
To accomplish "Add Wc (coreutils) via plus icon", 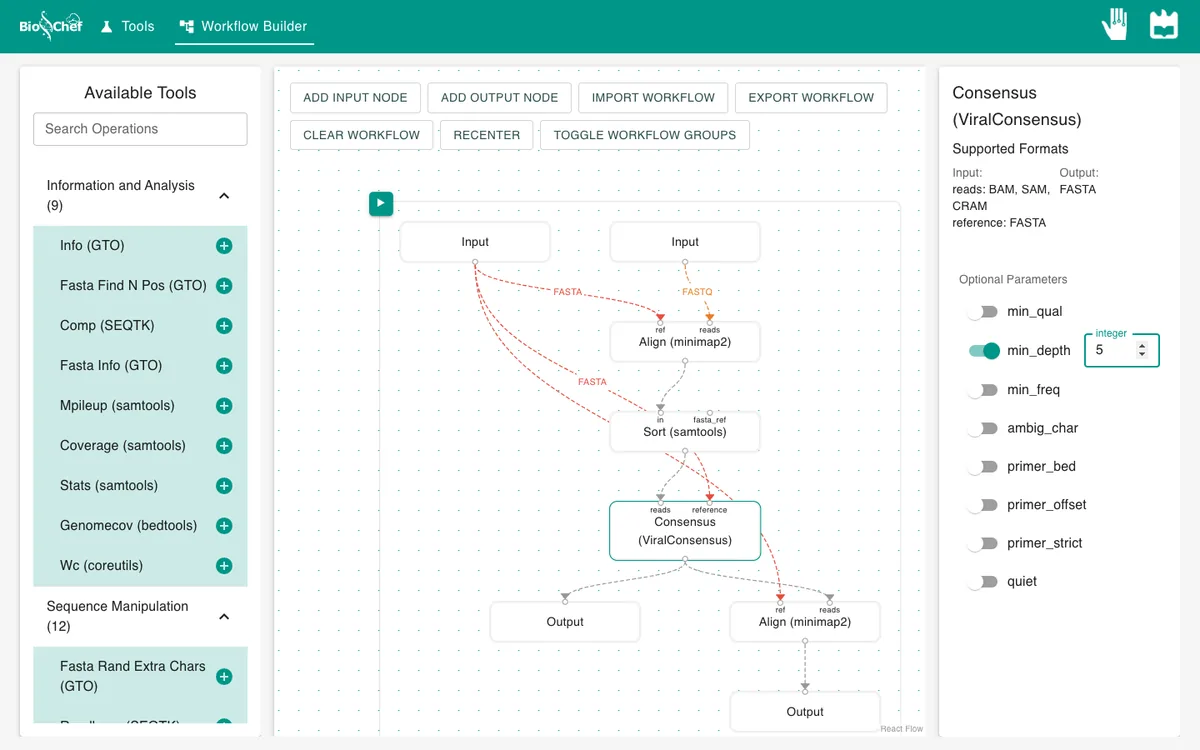I will pyautogui.click(x=224, y=566).
